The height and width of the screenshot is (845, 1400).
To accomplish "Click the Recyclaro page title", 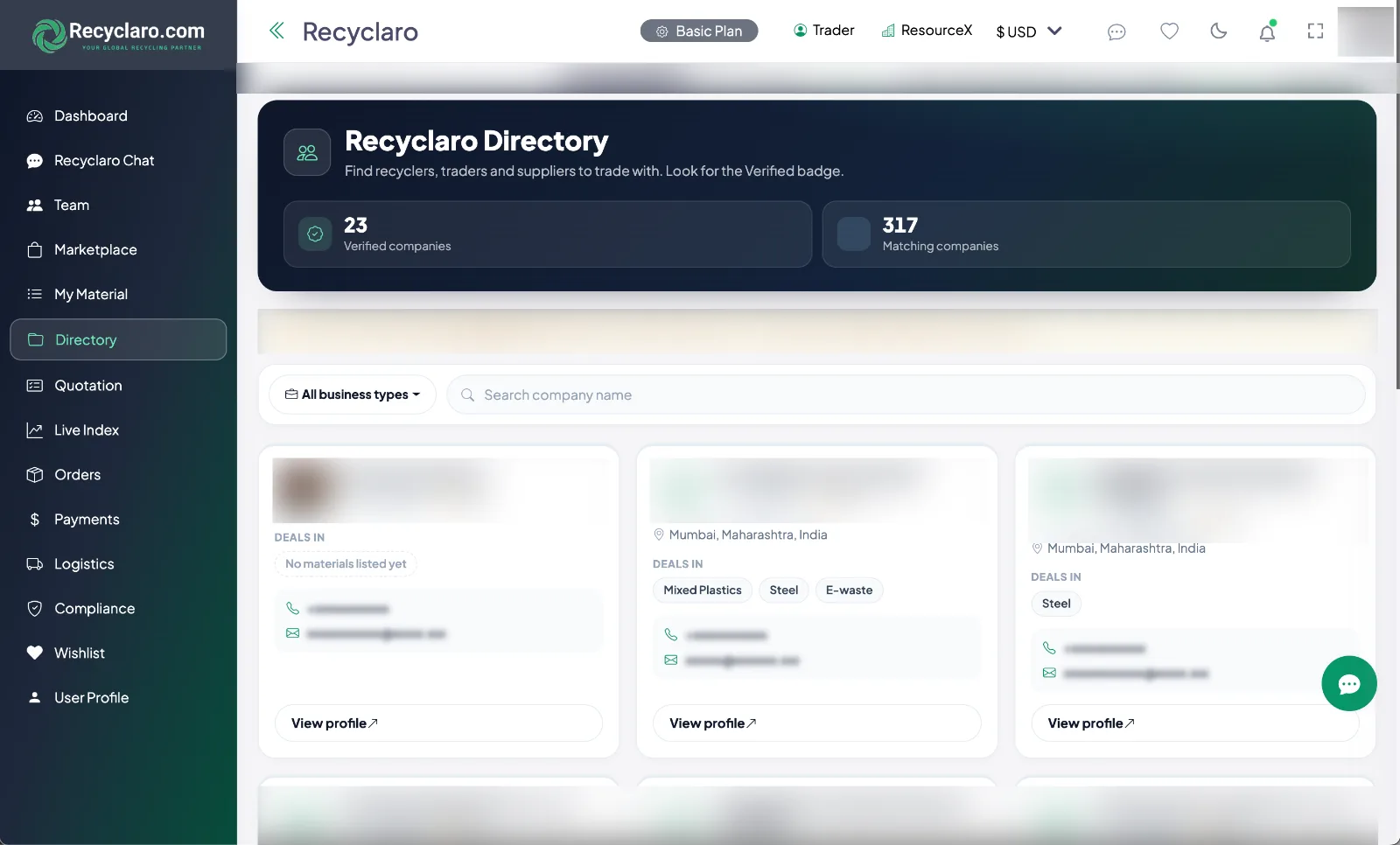I will point(360,31).
